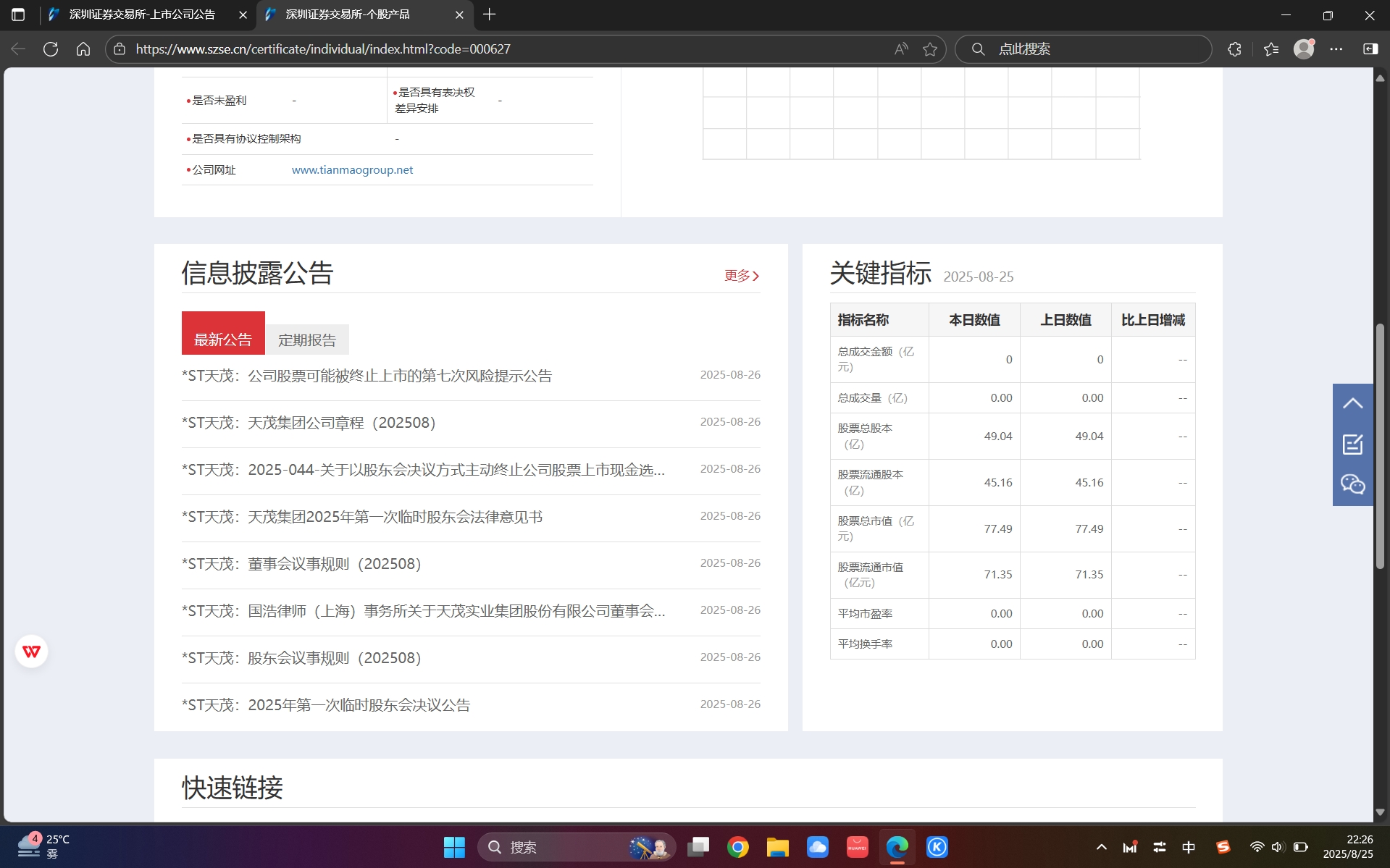Viewport: 1390px width, 868px height.
Task: Click the 股票总市值 row label
Action: tap(876, 528)
